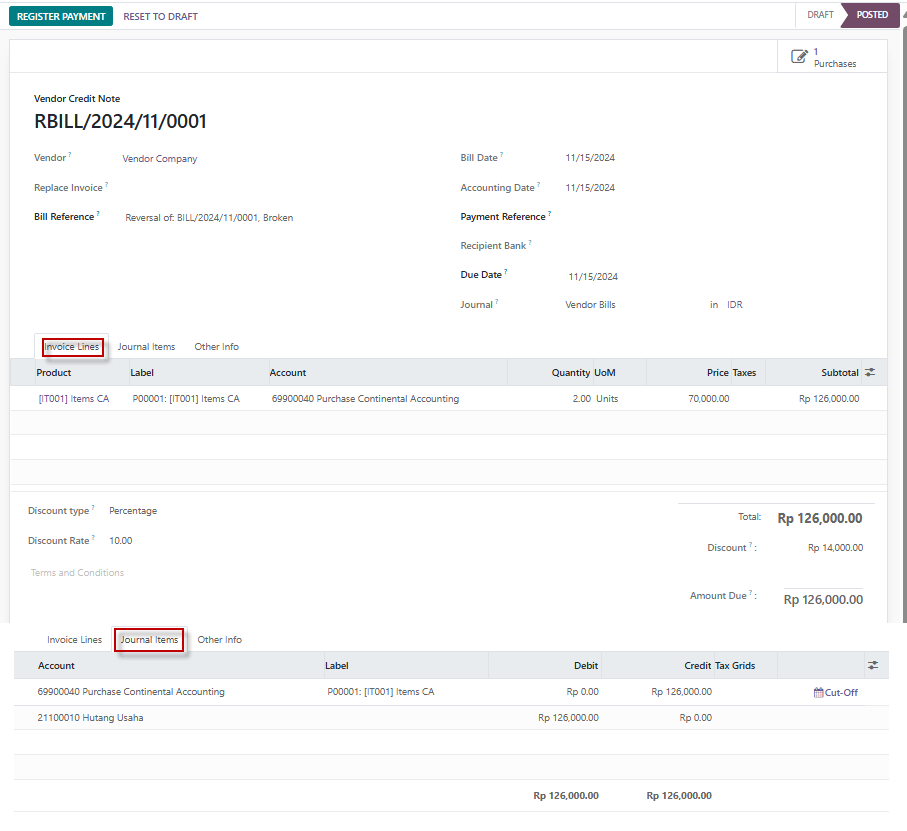907x831 pixels.
Task: Click the Units UoM cell
Action: (607, 399)
